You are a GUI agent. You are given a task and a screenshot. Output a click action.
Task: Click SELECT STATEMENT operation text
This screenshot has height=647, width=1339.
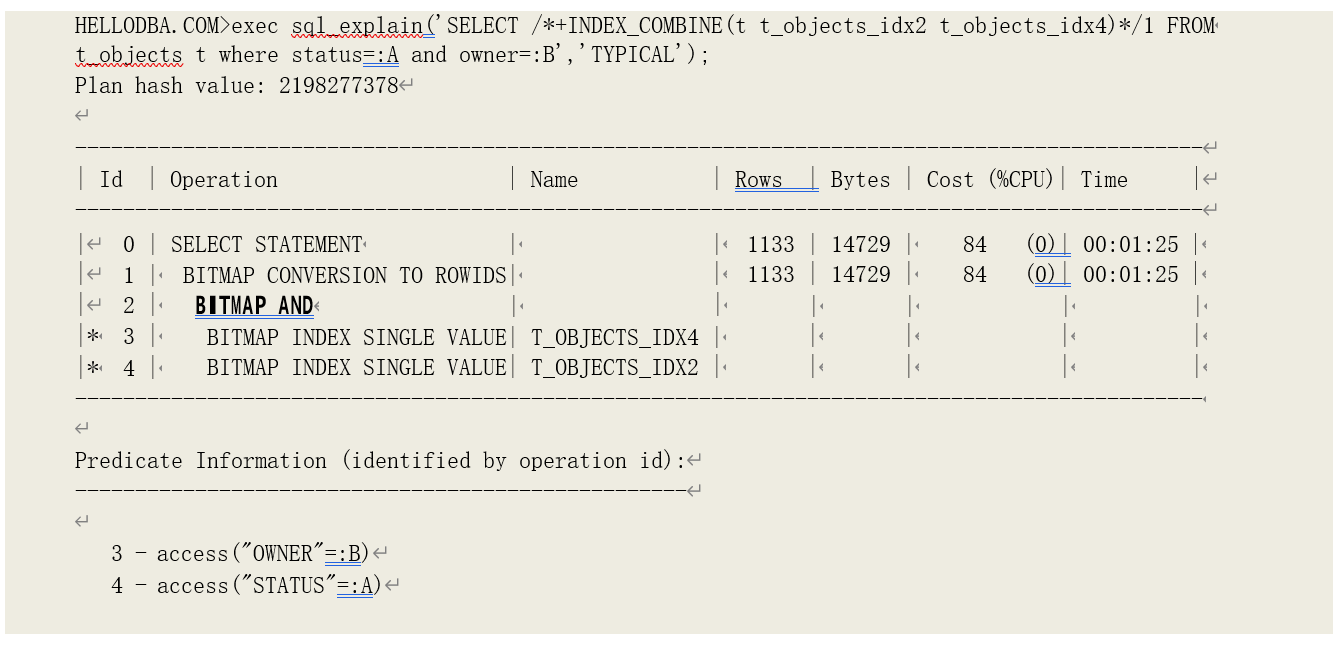click(266, 245)
